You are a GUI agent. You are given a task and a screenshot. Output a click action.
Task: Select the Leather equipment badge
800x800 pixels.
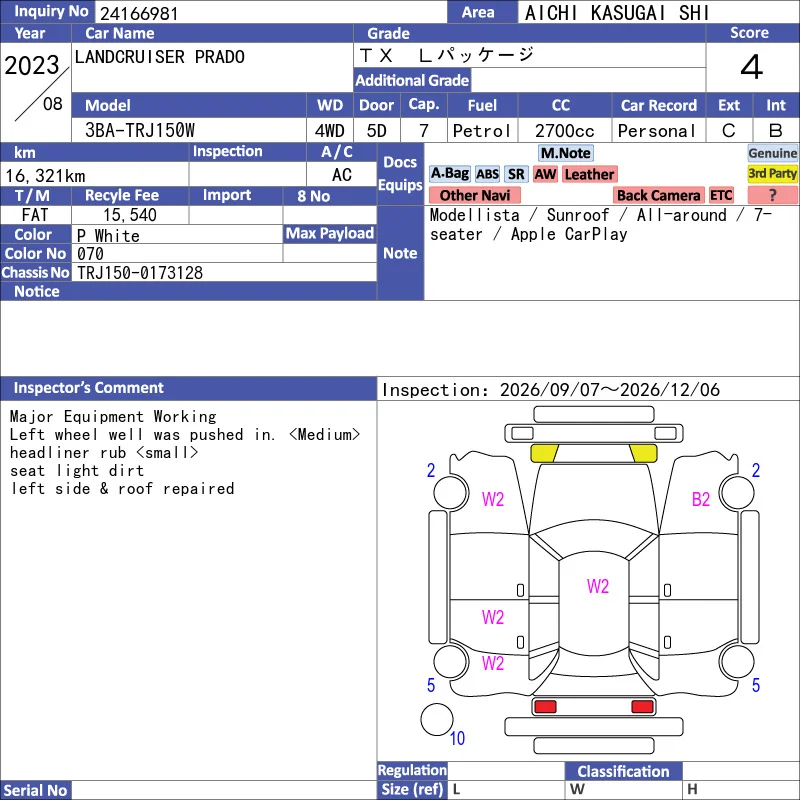tap(589, 174)
